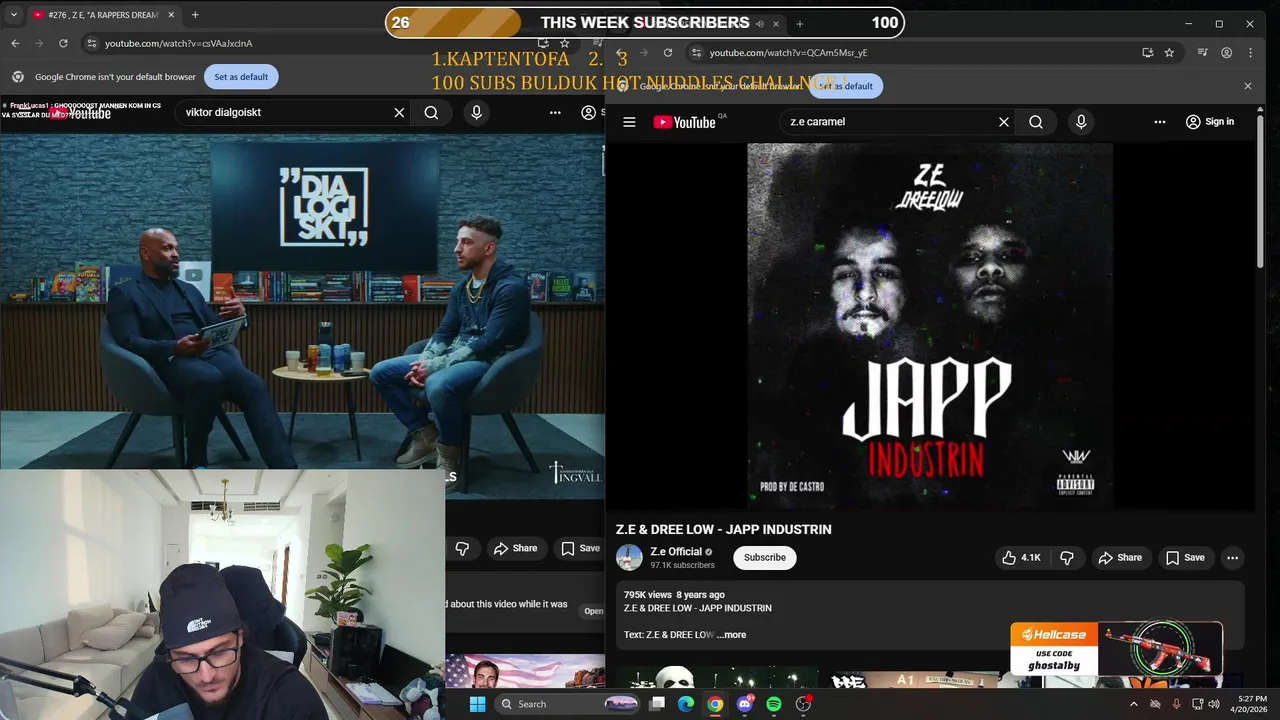Share the JAPP INDUSTRIN video
The image size is (1280, 720).
pyautogui.click(x=1120, y=557)
